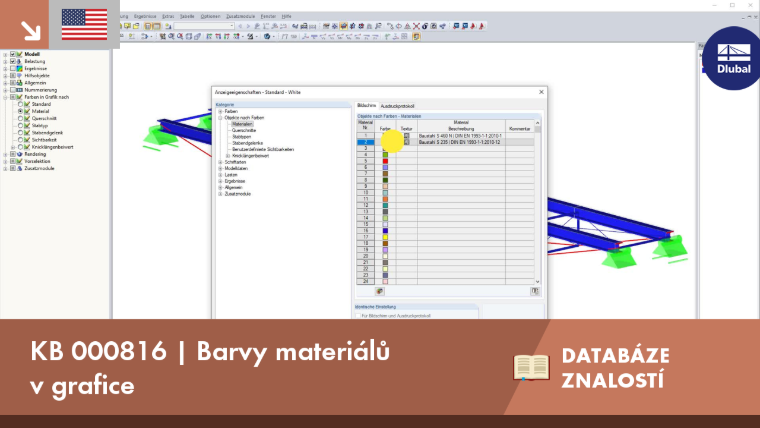Click the Dlubal logo badge
Screen dimensions: 760x428
point(733,58)
